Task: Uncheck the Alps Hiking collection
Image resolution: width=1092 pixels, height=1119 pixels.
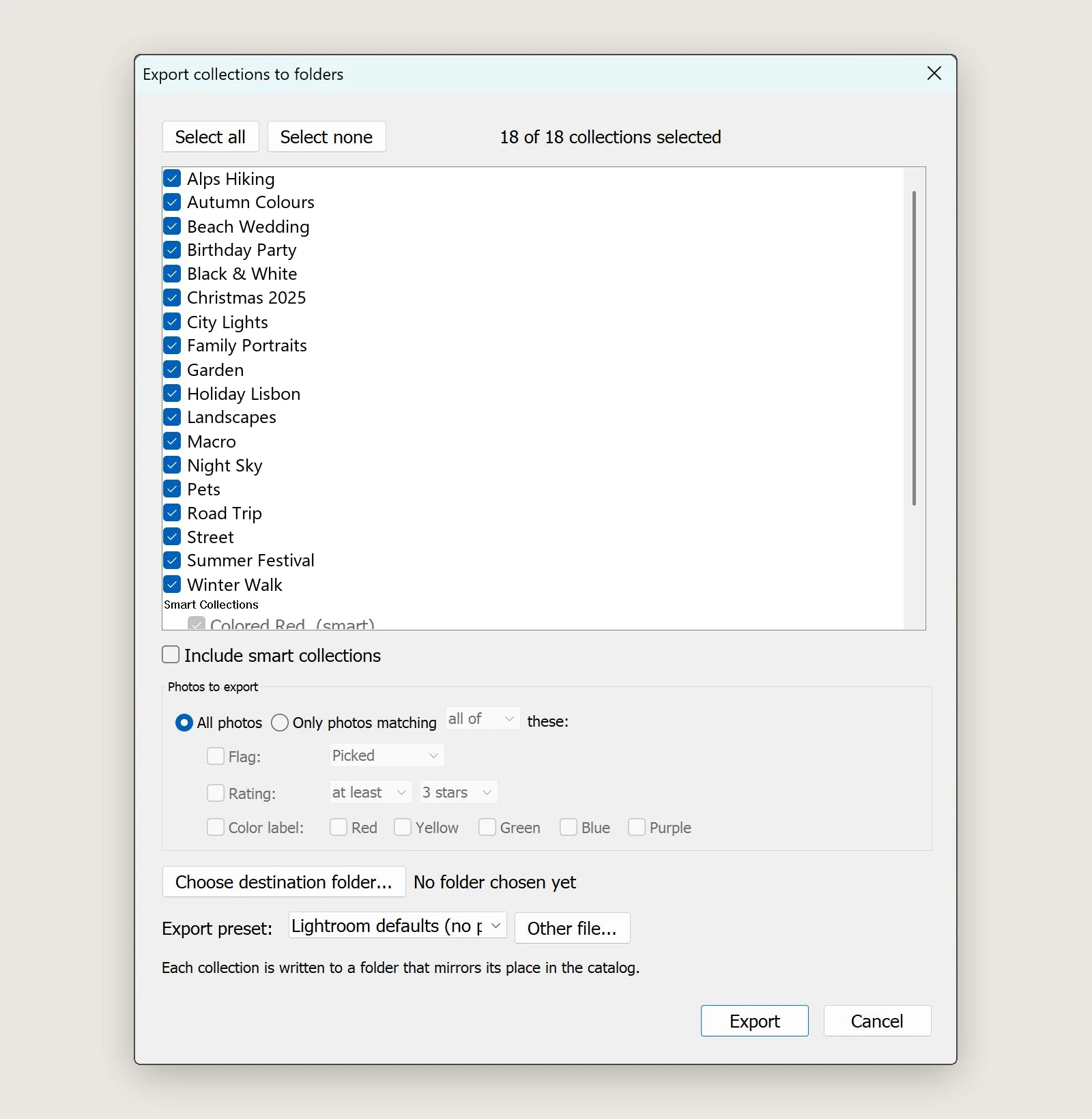Action: point(172,179)
